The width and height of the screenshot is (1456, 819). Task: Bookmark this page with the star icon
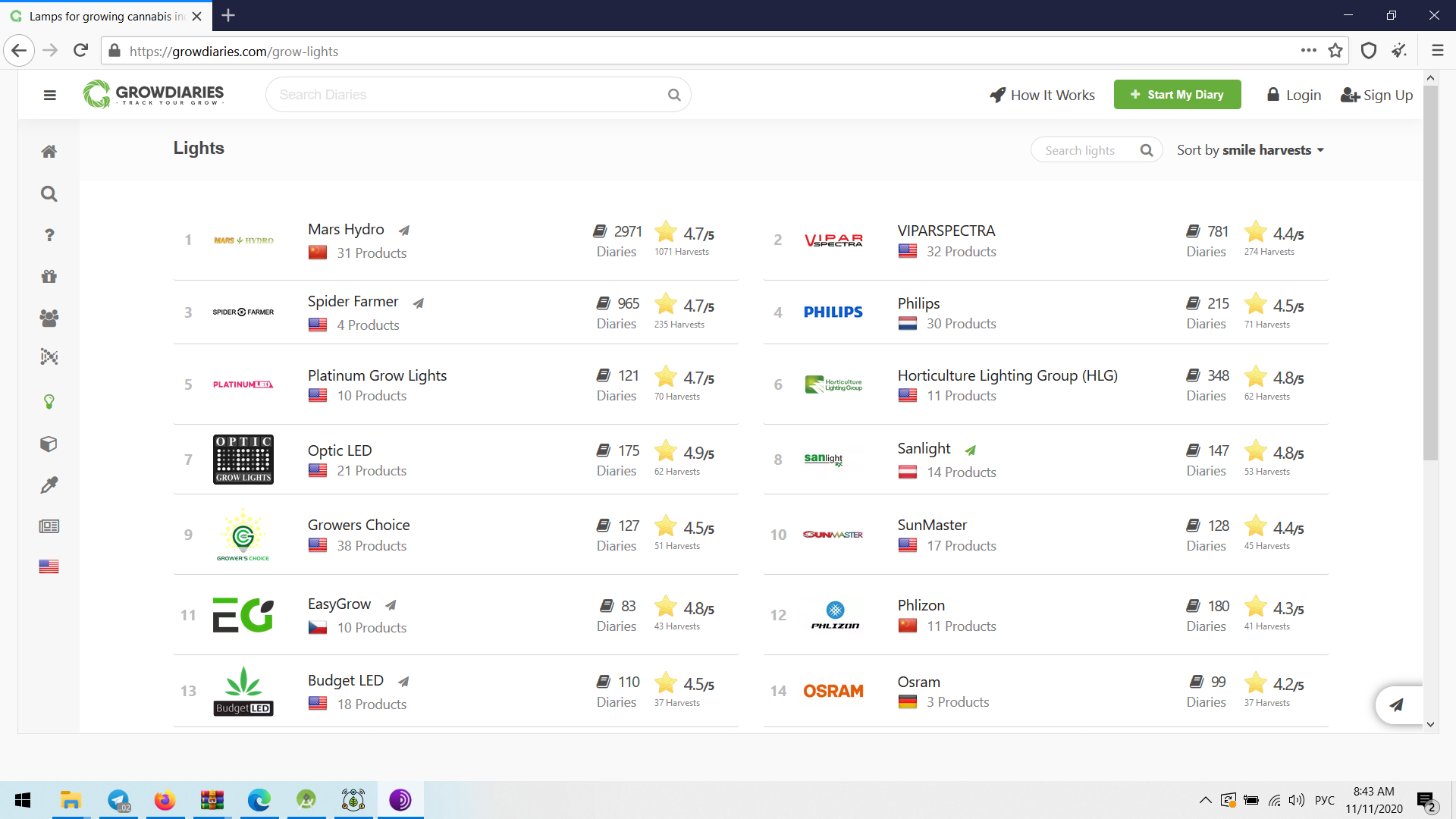click(x=1335, y=51)
